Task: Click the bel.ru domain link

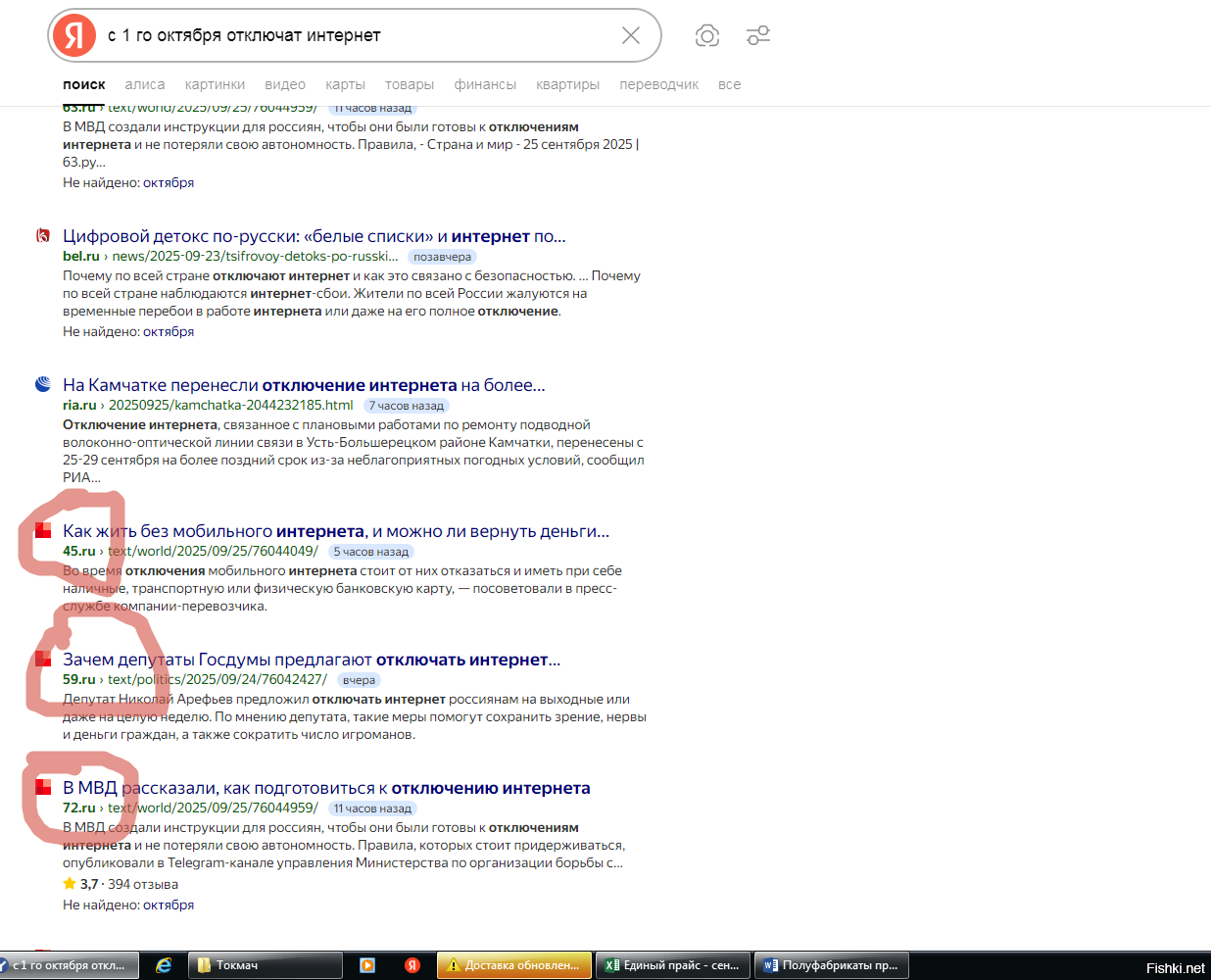Action: pyautogui.click(x=81, y=256)
